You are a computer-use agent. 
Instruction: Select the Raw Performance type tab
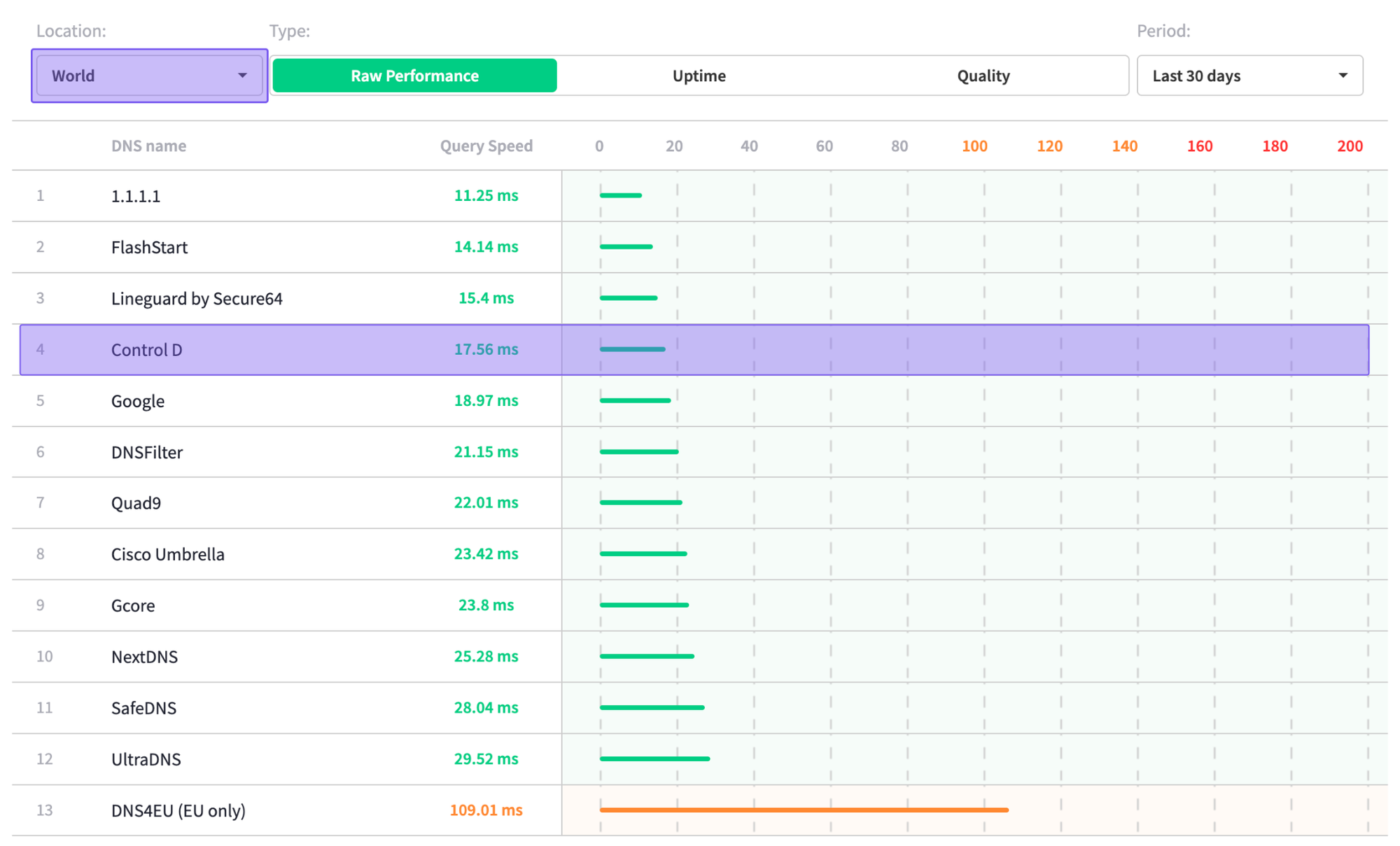[414, 76]
